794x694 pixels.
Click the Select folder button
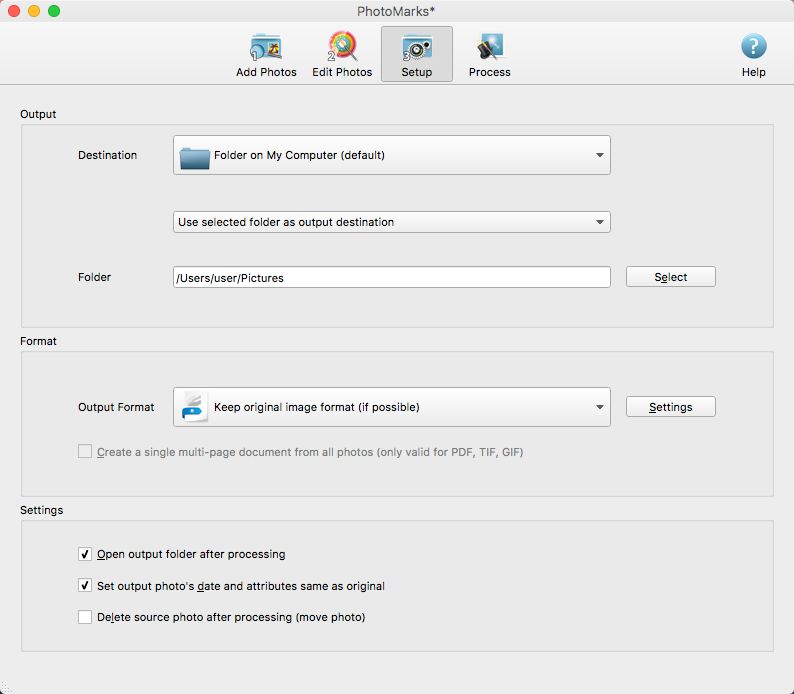(670, 277)
